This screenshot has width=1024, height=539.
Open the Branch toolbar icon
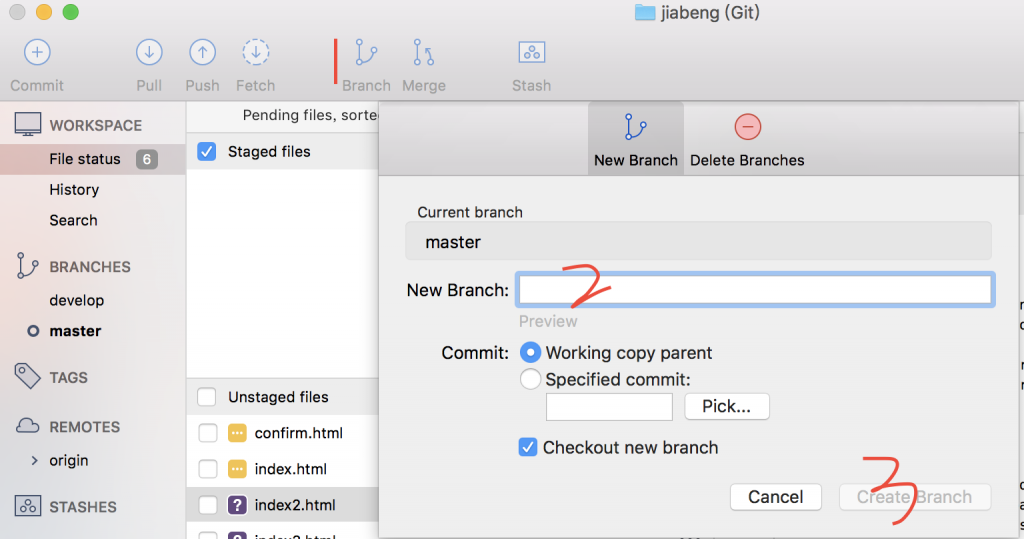[366, 52]
